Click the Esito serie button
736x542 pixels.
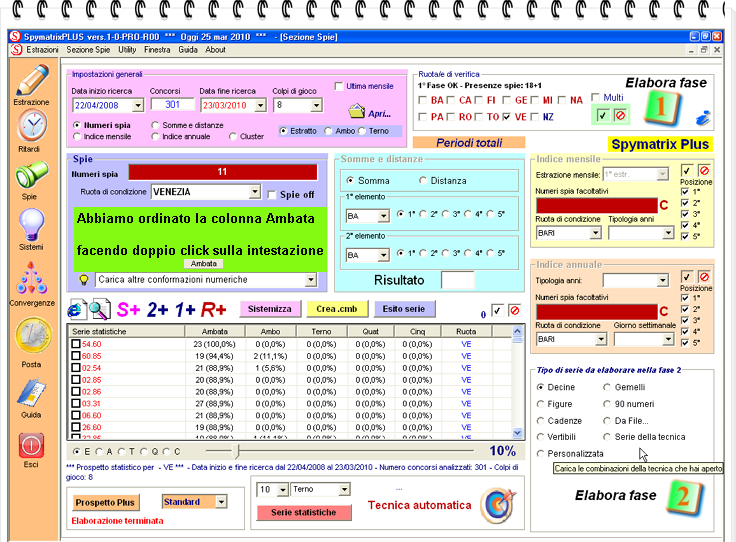(x=403, y=309)
